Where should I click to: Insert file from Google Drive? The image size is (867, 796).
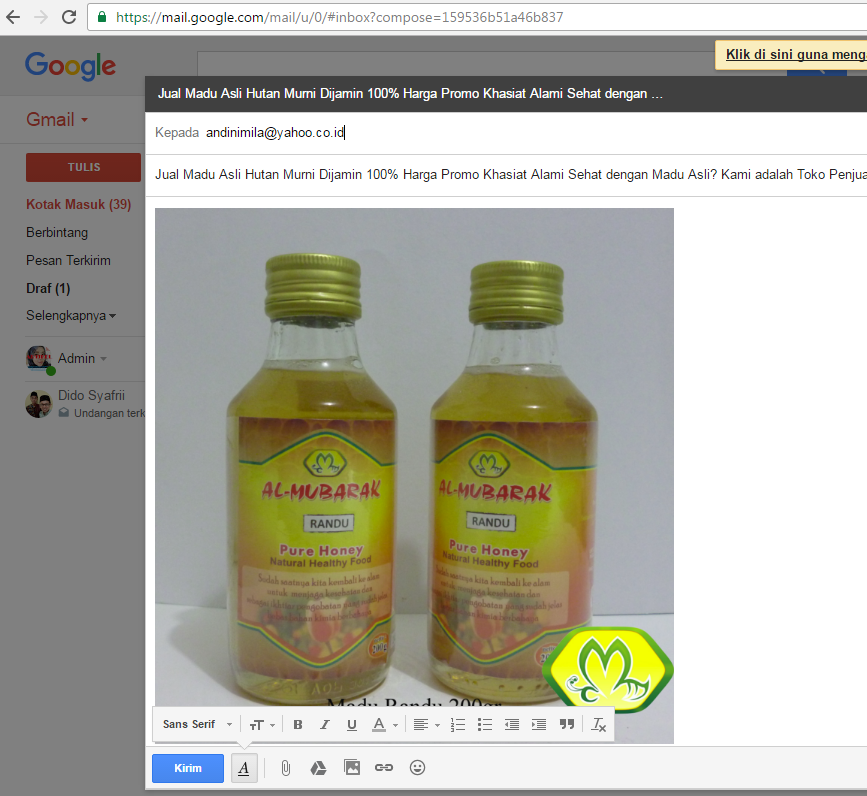click(318, 768)
